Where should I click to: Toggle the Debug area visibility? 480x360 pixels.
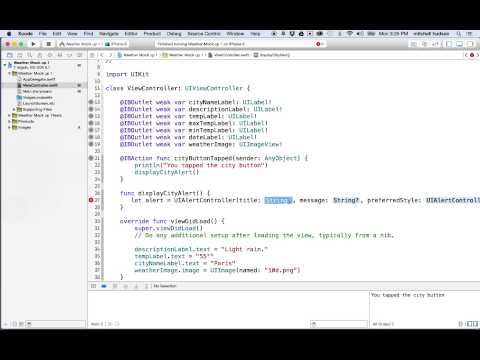pos(460,44)
